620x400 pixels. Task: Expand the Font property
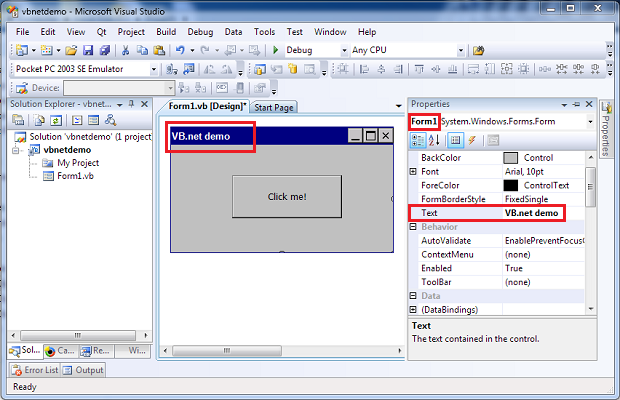coord(413,172)
